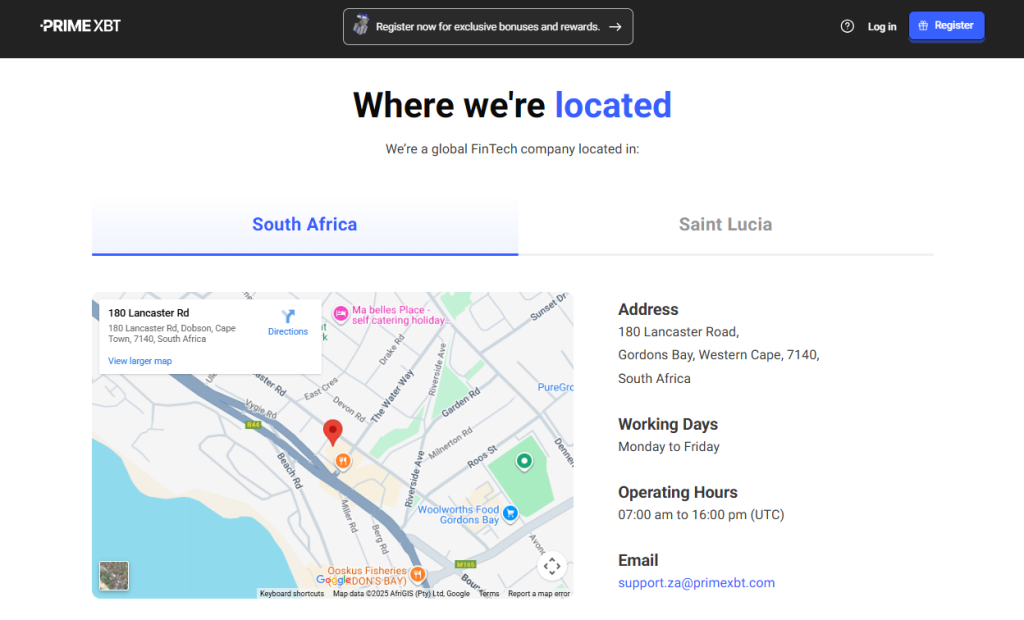Click the orange restaurant marker near pin
1024x620 pixels.
(343, 461)
